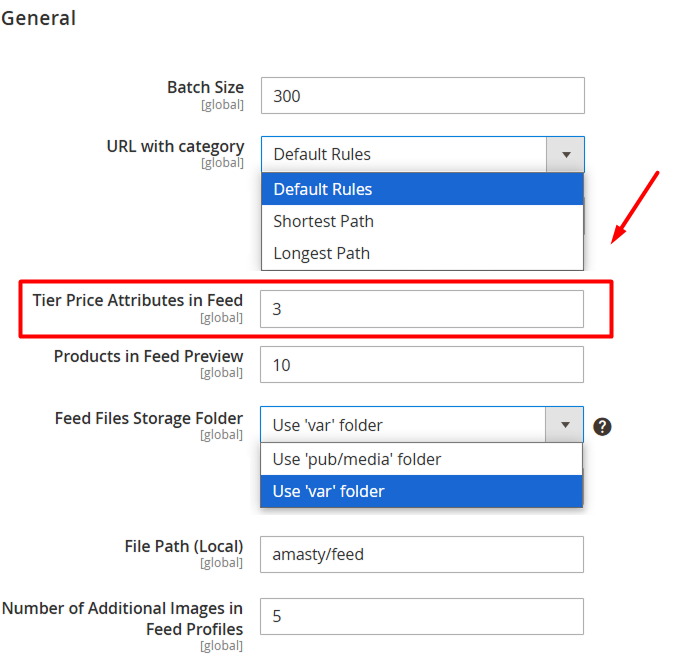Screen dimensions: 685x657
Task: Click the File Path (Local) input field
Action: [422, 554]
